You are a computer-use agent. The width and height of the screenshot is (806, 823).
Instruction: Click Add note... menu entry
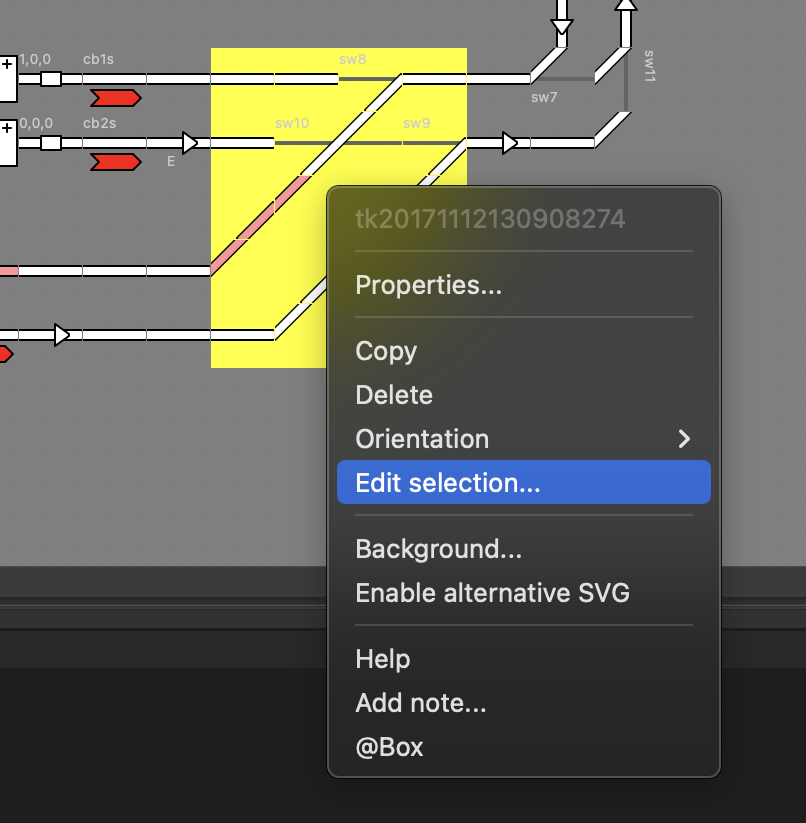point(420,703)
